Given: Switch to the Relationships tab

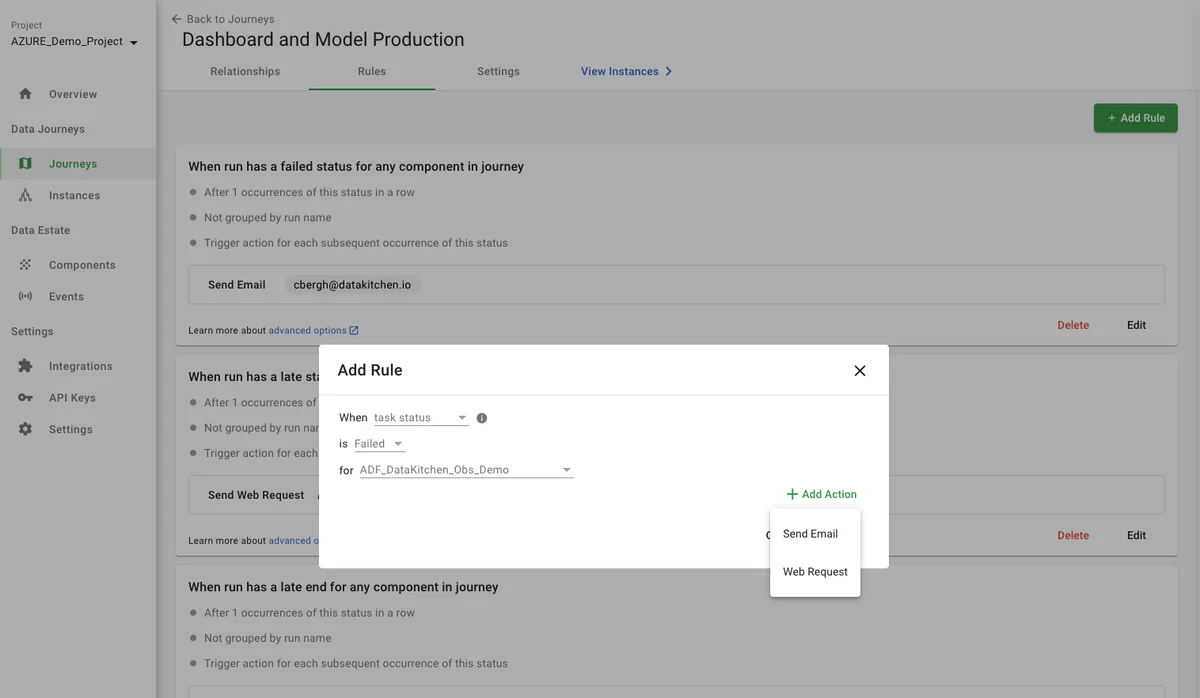Looking at the screenshot, I should click(245, 72).
